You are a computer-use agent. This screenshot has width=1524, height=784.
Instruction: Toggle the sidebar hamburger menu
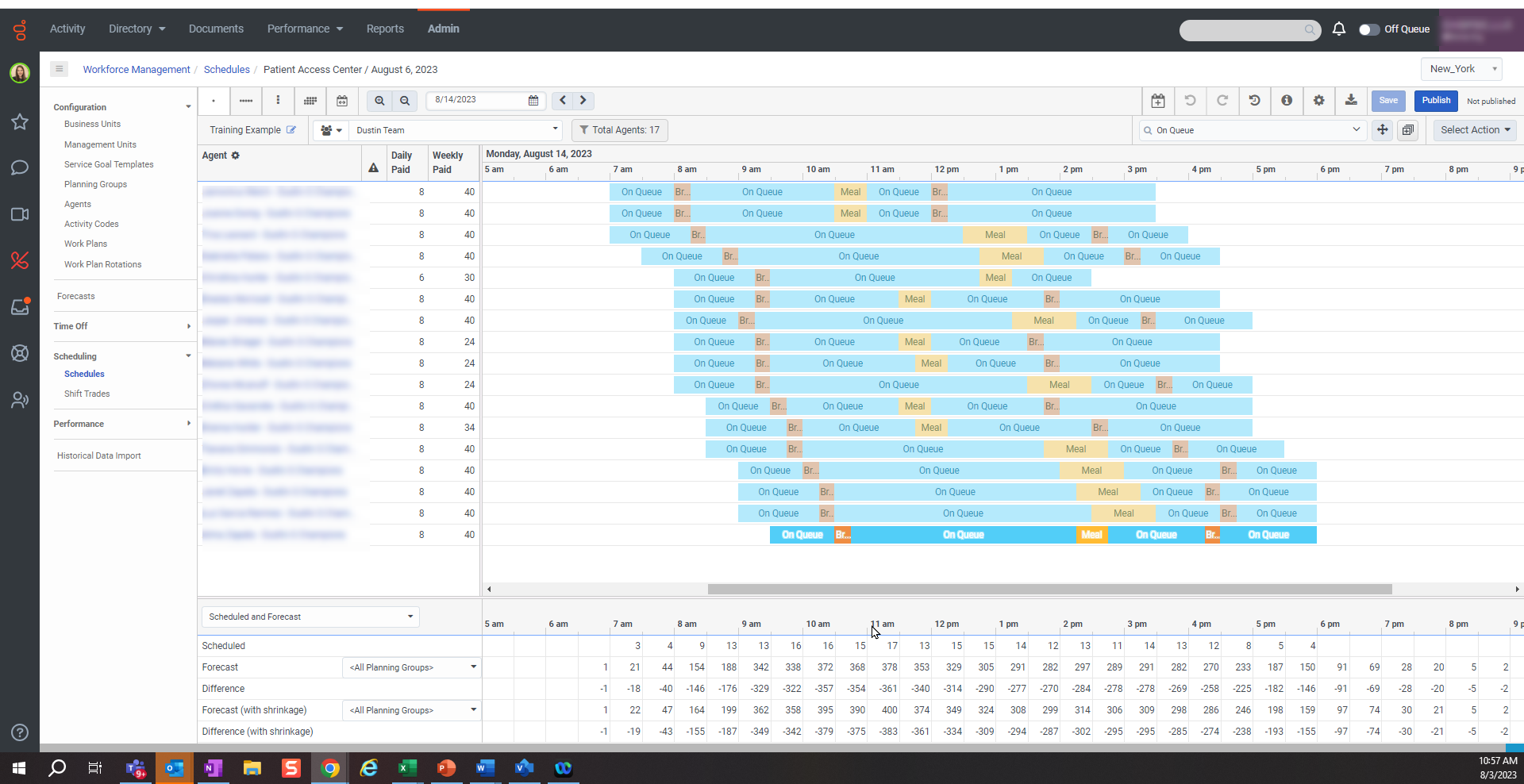59,69
